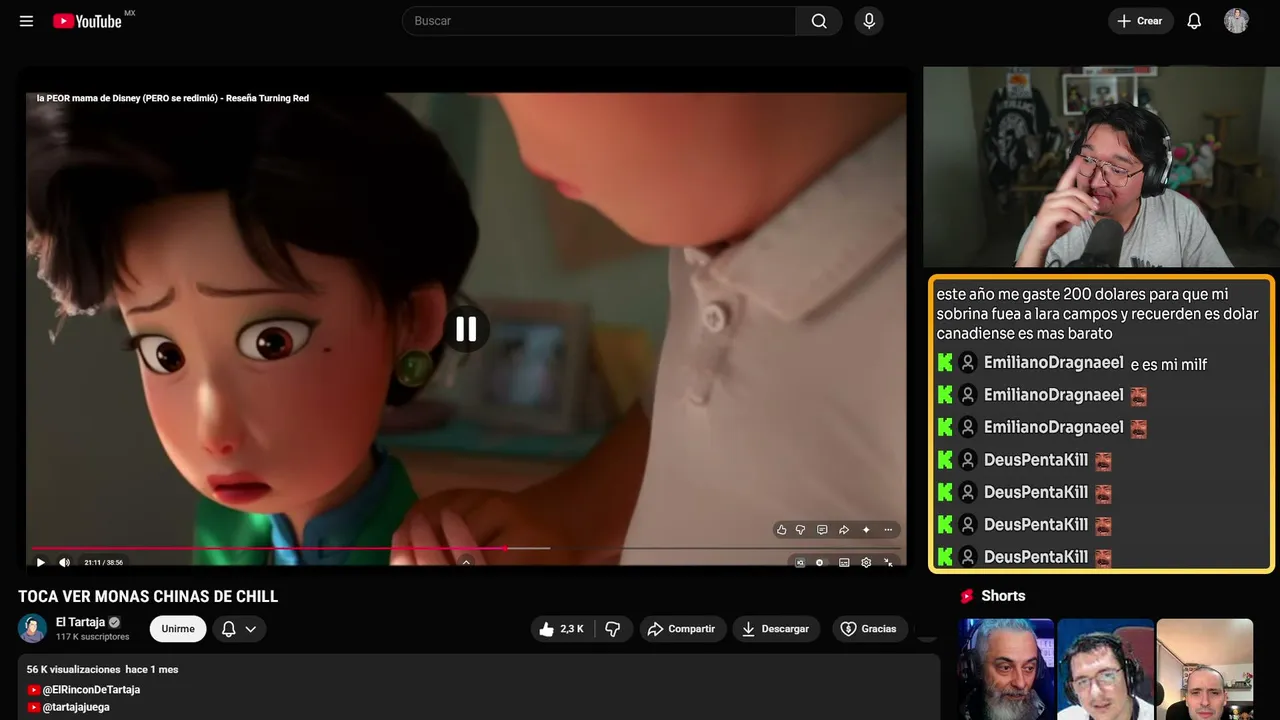The width and height of the screenshot is (1280, 720).
Task: Click the embedded video title about Turning Red
Action: point(173,98)
